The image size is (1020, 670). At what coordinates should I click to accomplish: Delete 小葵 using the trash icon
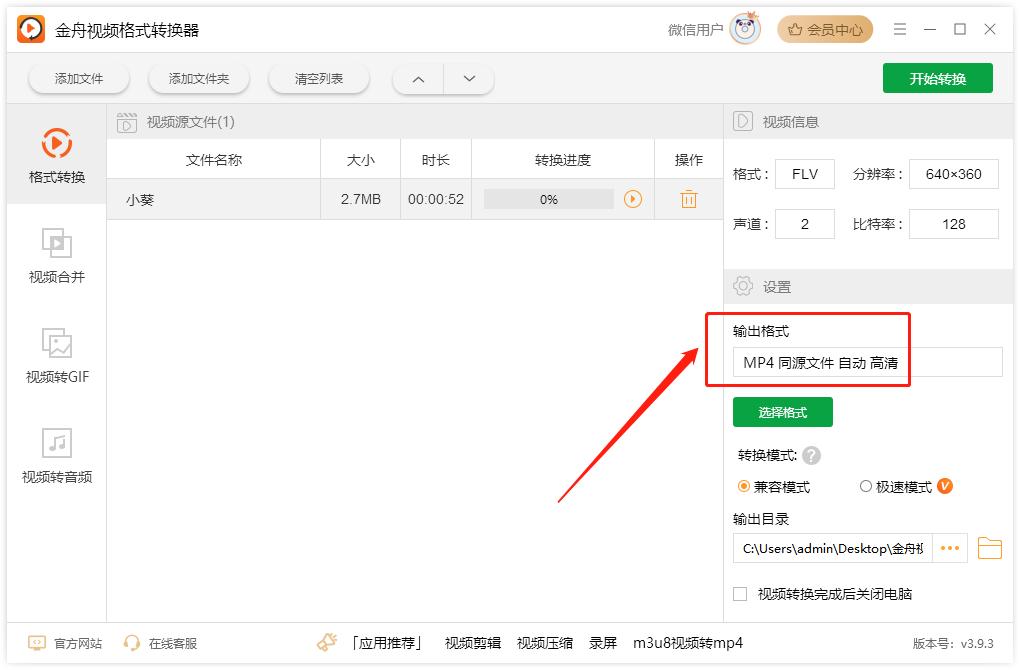point(688,198)
